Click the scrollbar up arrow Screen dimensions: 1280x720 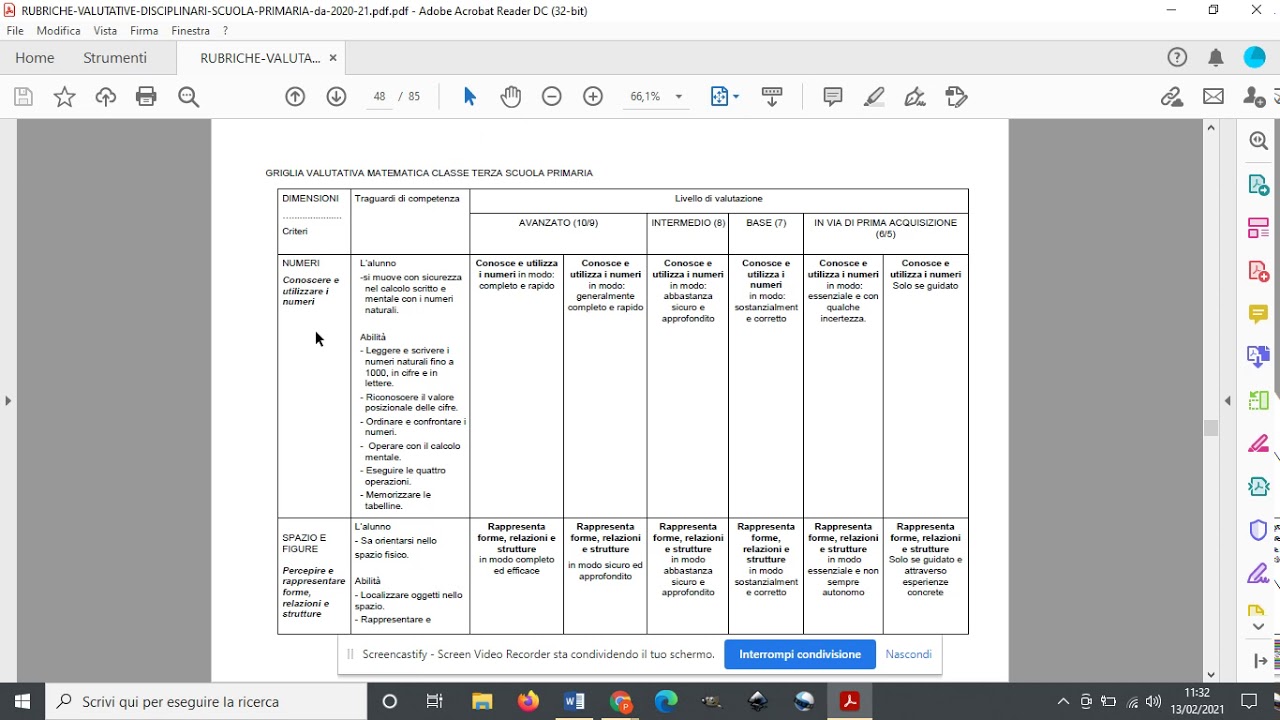click(1211, 128)
